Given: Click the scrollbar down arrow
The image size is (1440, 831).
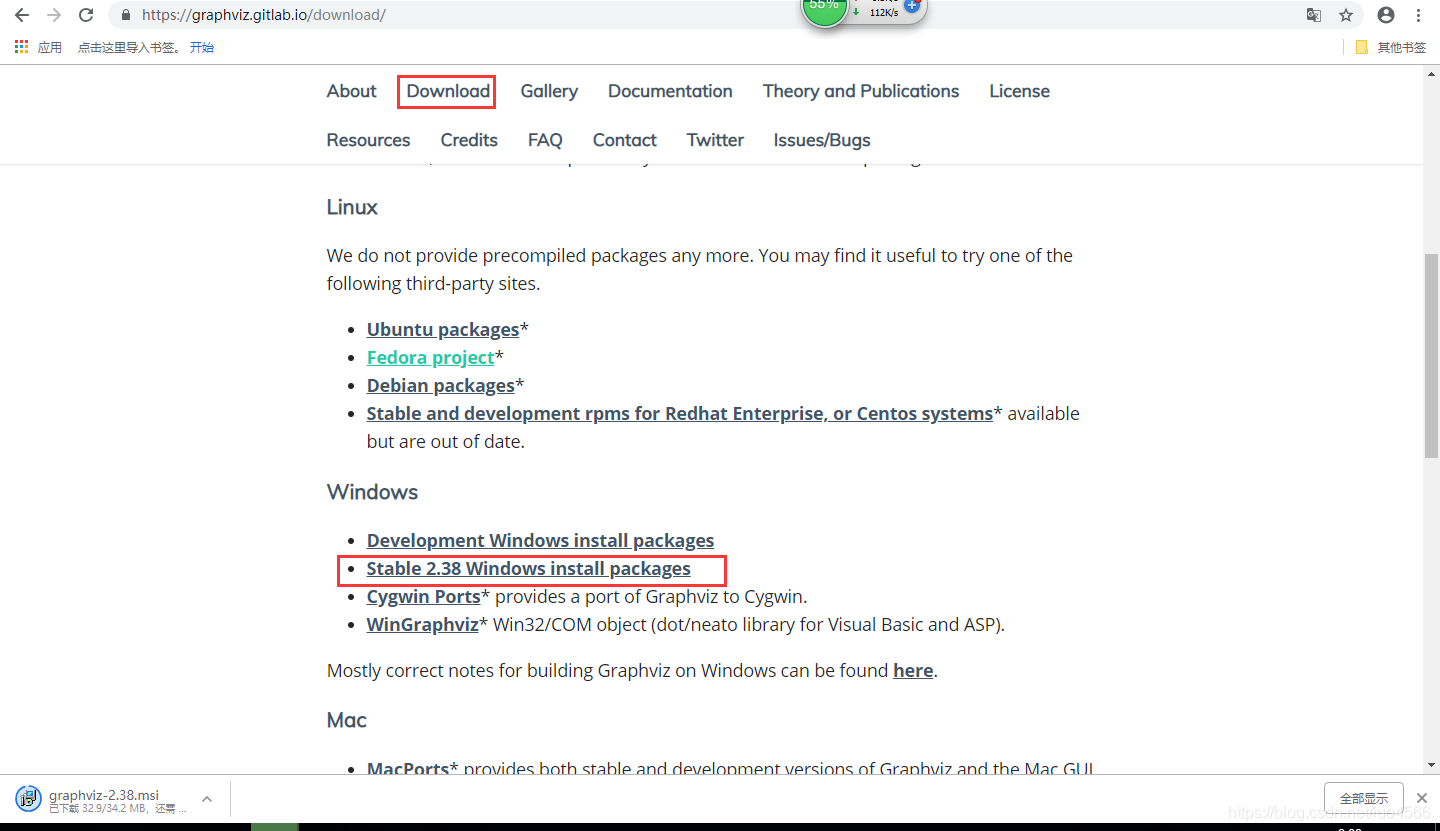Looking at the screenshot, I should [x=1431, y=765].
